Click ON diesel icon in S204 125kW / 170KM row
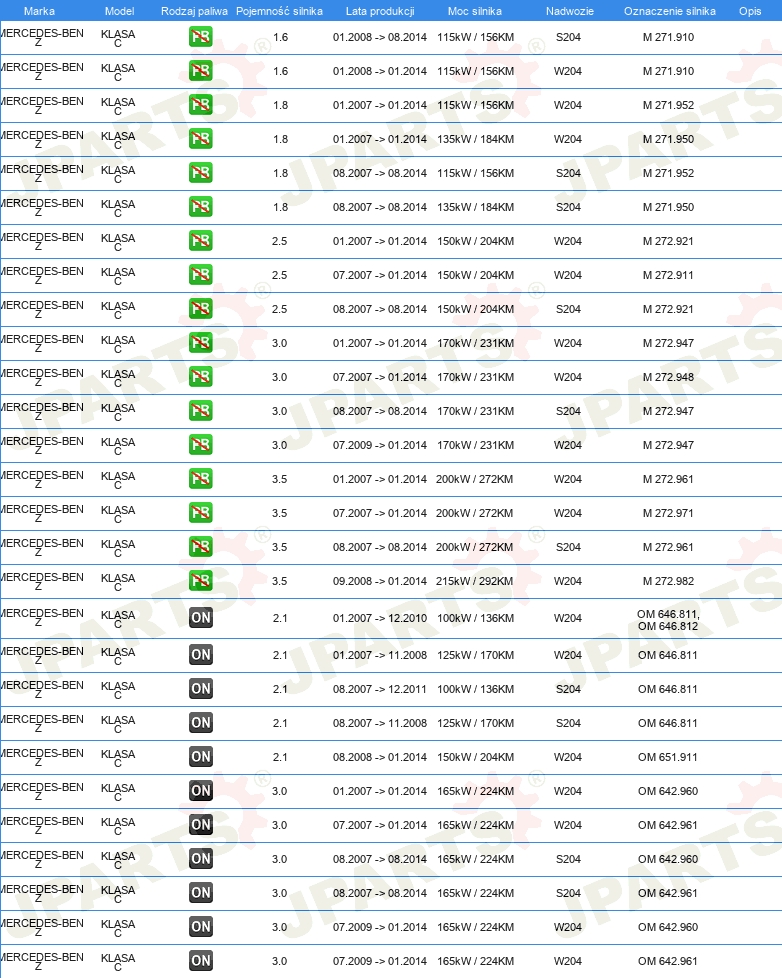Screen dimensions: 782x978 click(201, 723)
